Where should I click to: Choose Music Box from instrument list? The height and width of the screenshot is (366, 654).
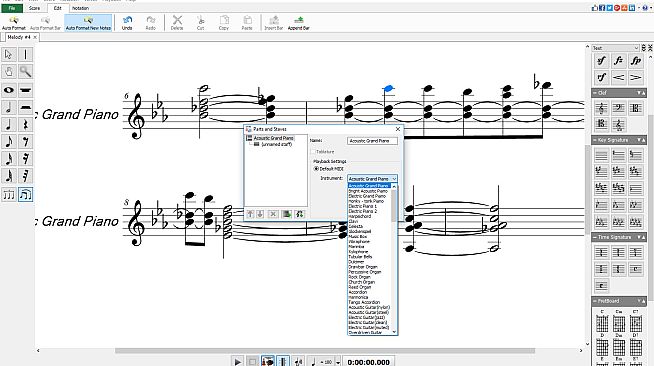click(x=358, y=236)
